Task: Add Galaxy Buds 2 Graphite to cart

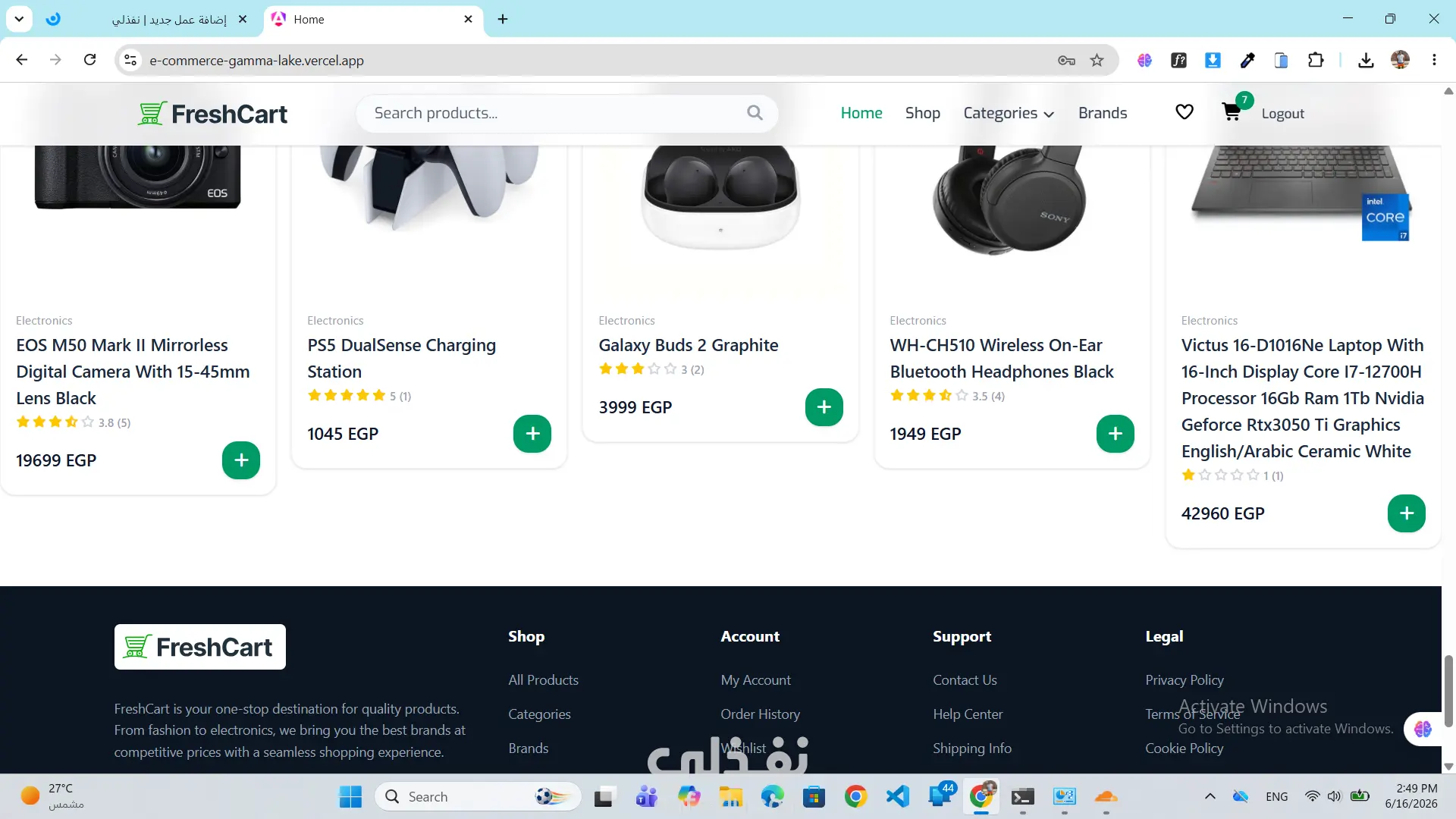Action: point(824,407)
